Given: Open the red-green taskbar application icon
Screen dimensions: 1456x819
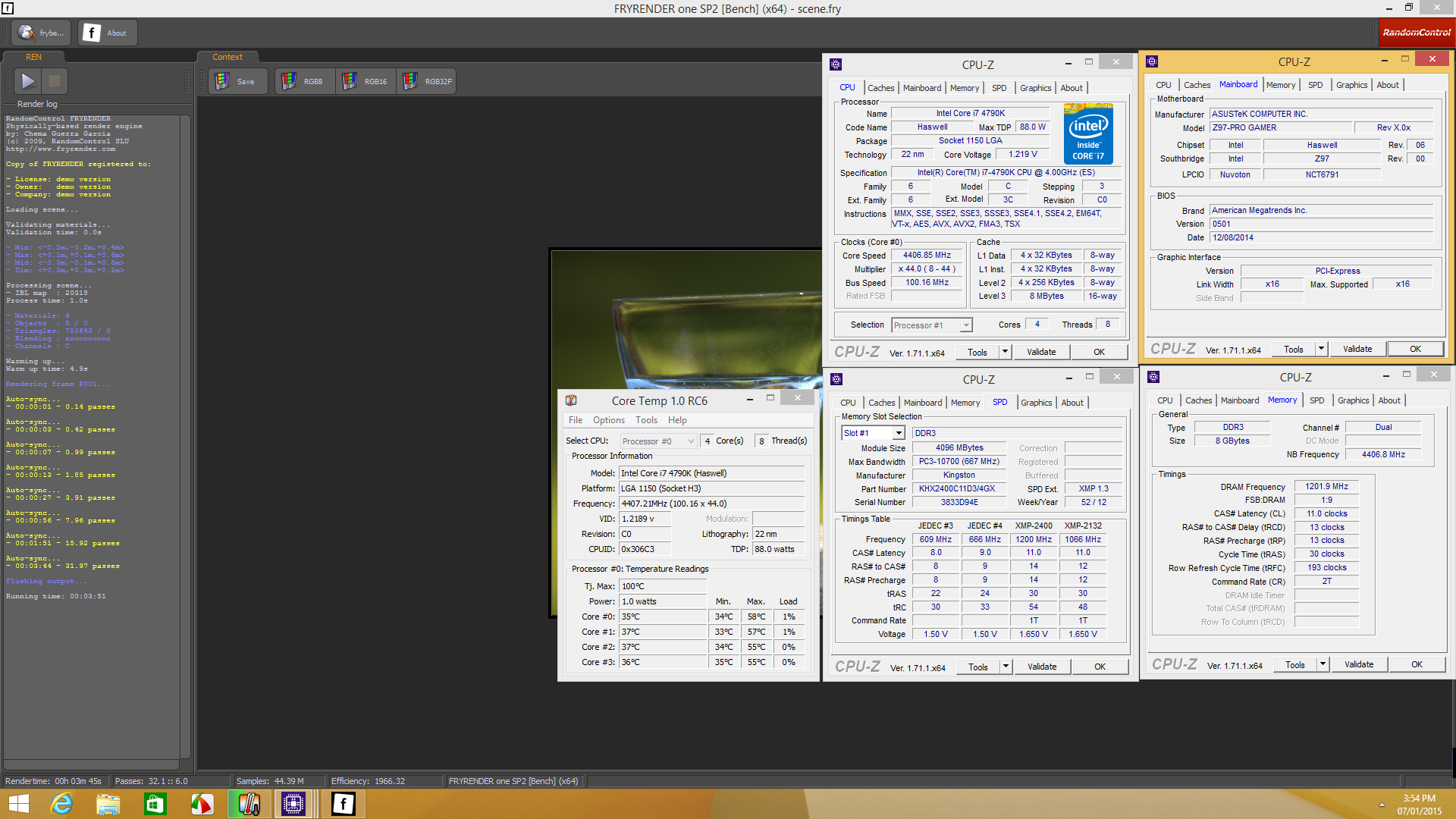Looking at the screenshot, I should (x=202, y=804).
